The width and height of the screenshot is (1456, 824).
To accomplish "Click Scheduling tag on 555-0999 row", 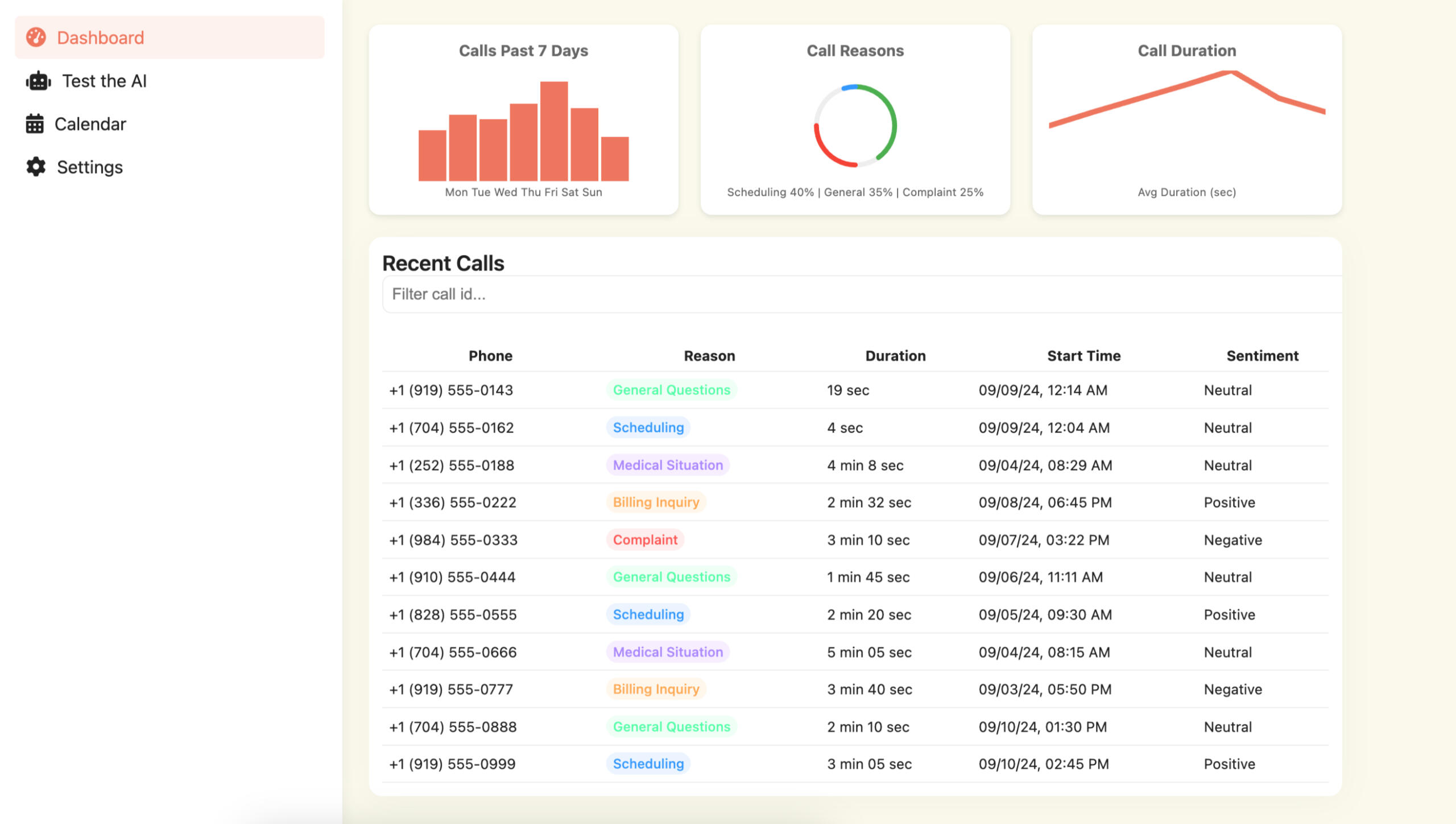I will [648, 764].
